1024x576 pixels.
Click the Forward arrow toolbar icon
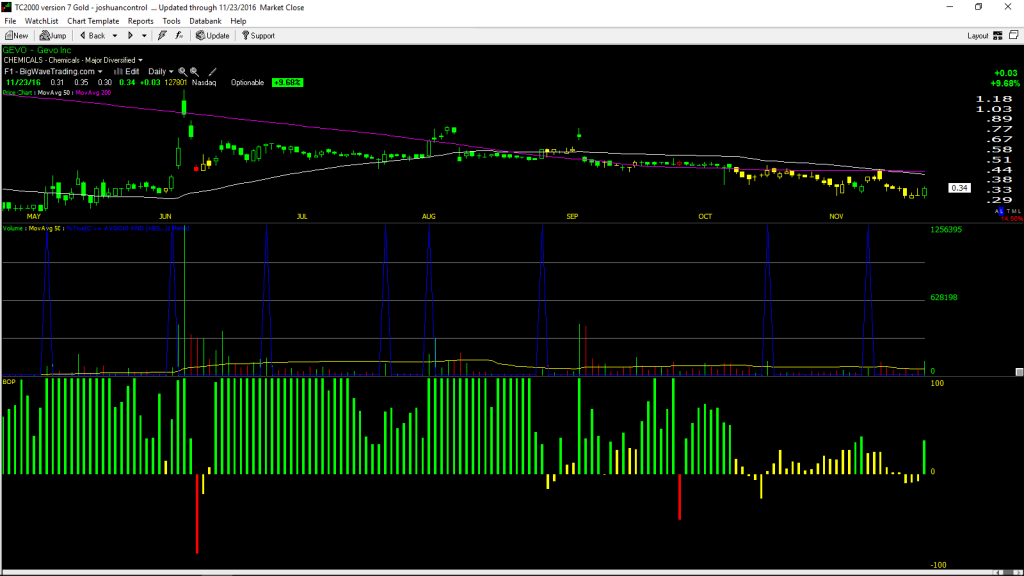click(130, 36)
